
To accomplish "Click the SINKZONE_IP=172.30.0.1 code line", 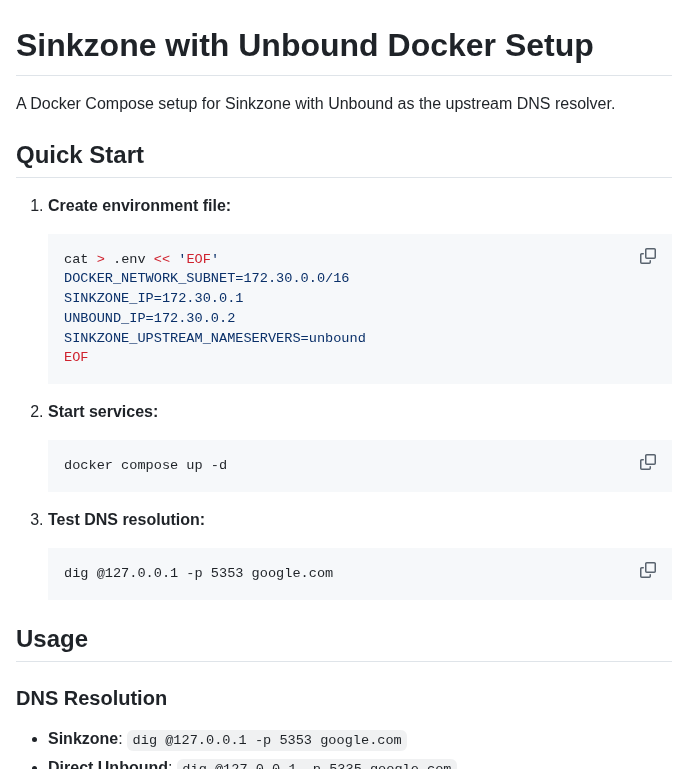I will coord(154,298).
